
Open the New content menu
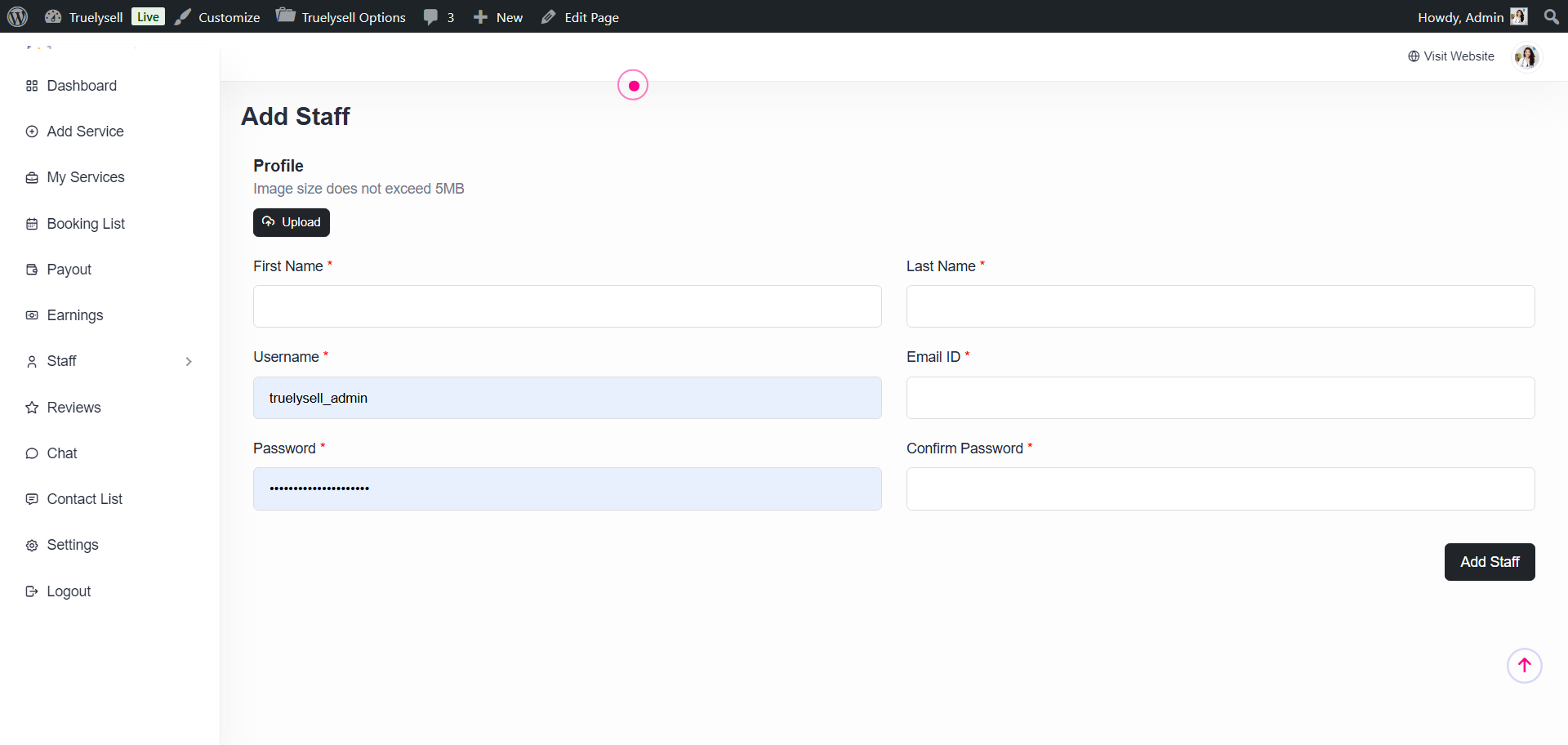498,17
